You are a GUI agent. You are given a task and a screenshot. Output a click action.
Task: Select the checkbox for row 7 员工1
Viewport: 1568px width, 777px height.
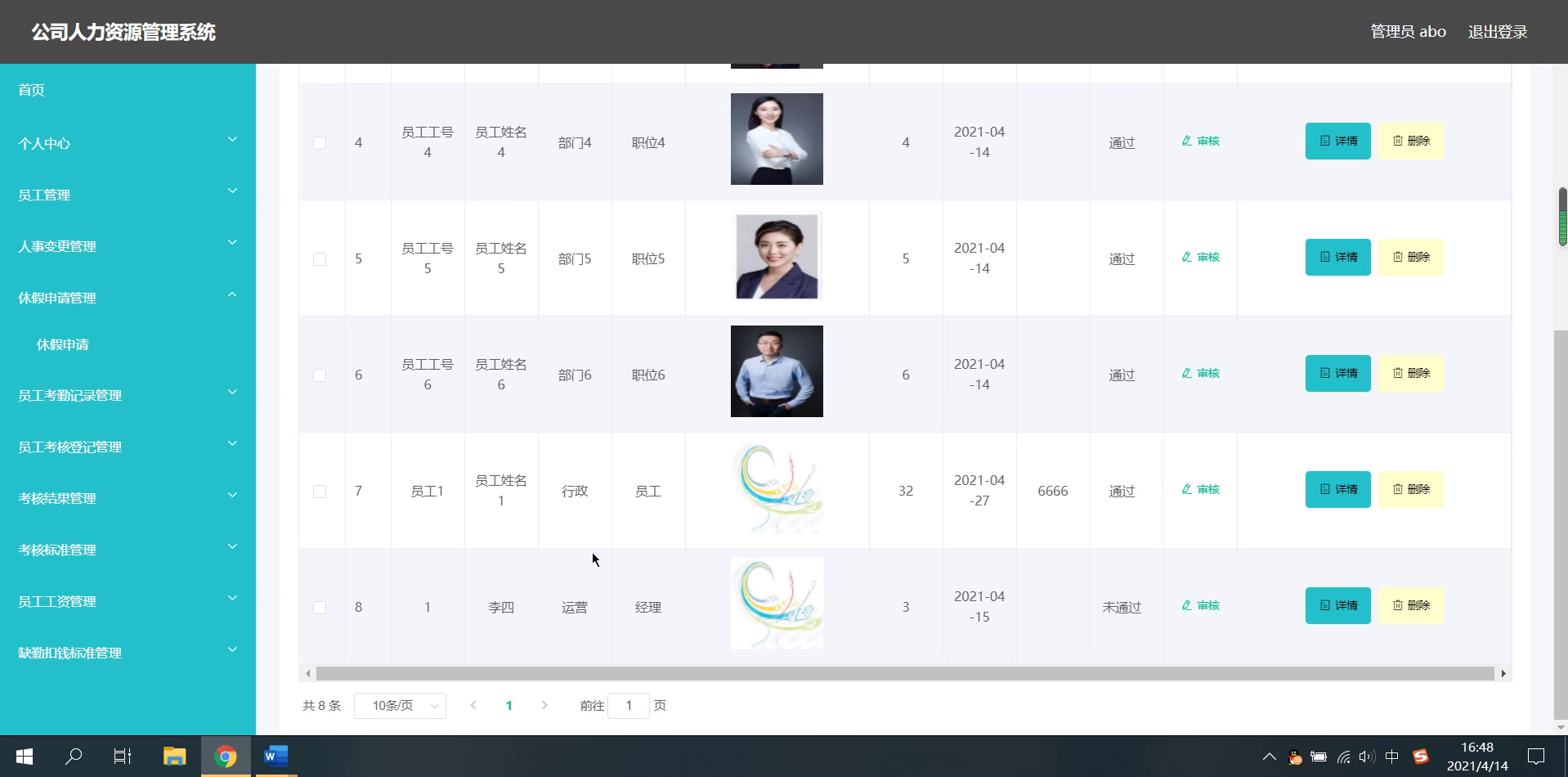320,492
